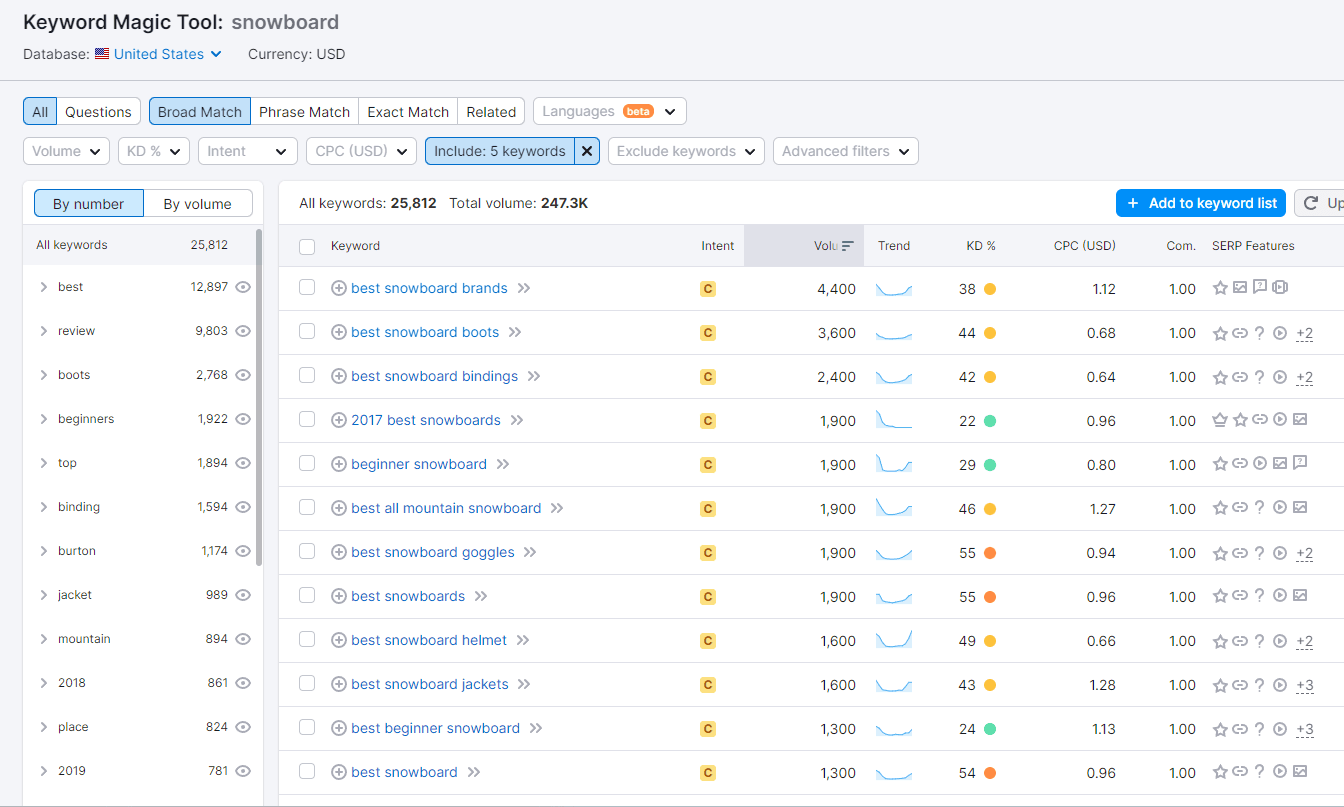Click the plus icon before "best snowboard brands"
1344x807 pixels.
coord(338,288)
